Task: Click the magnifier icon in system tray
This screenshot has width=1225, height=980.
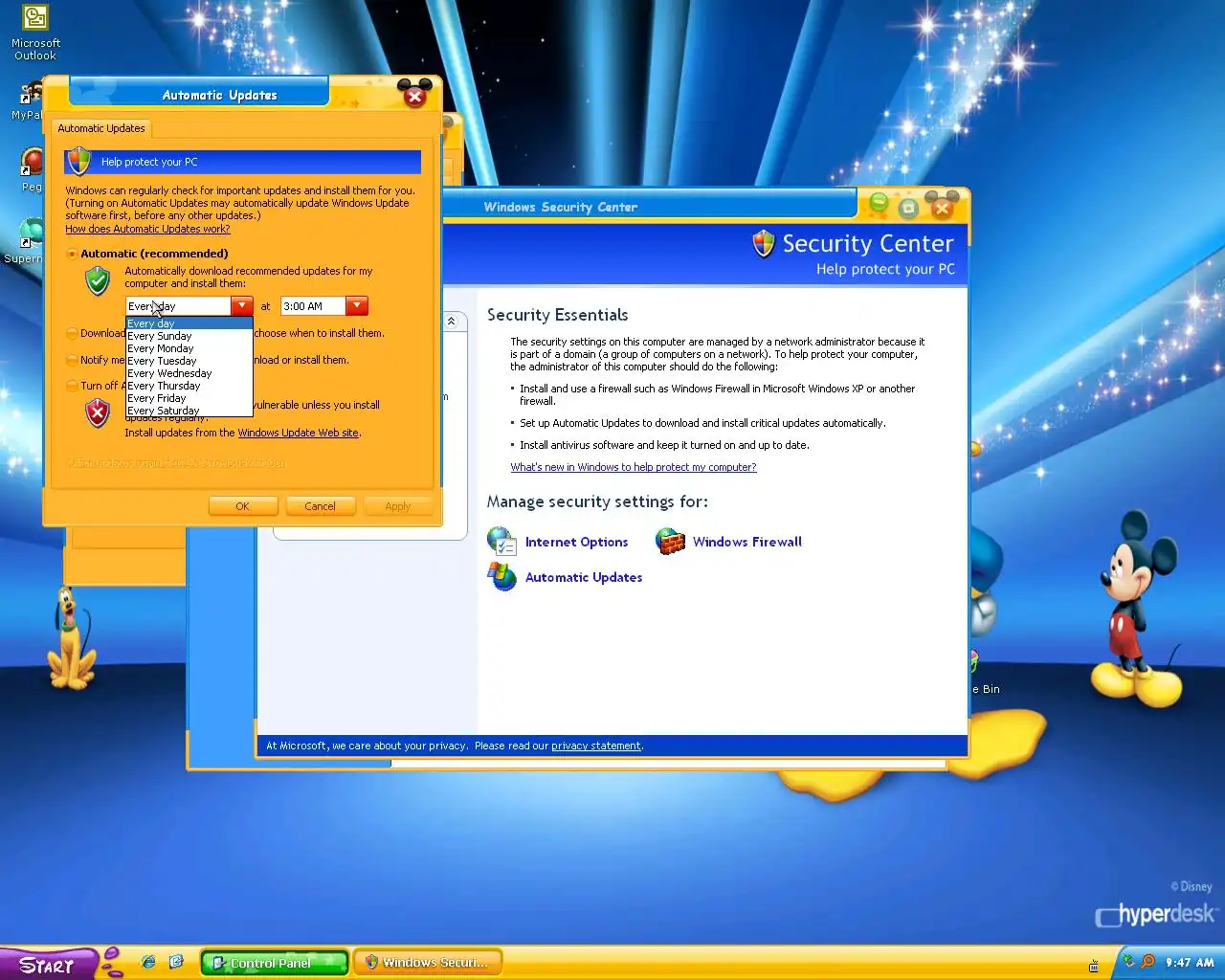Action: coord(1147,962)
